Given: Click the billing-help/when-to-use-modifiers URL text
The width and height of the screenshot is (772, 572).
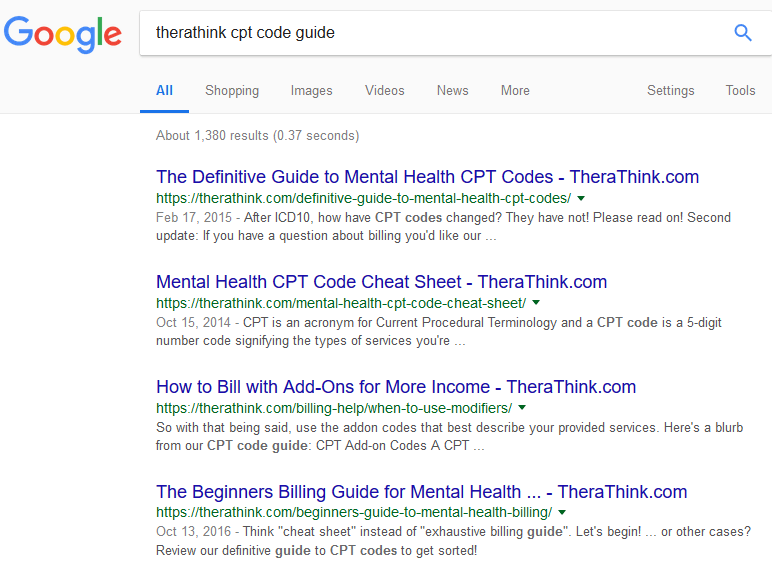Looking at the screenshot, I should (334, 408).
